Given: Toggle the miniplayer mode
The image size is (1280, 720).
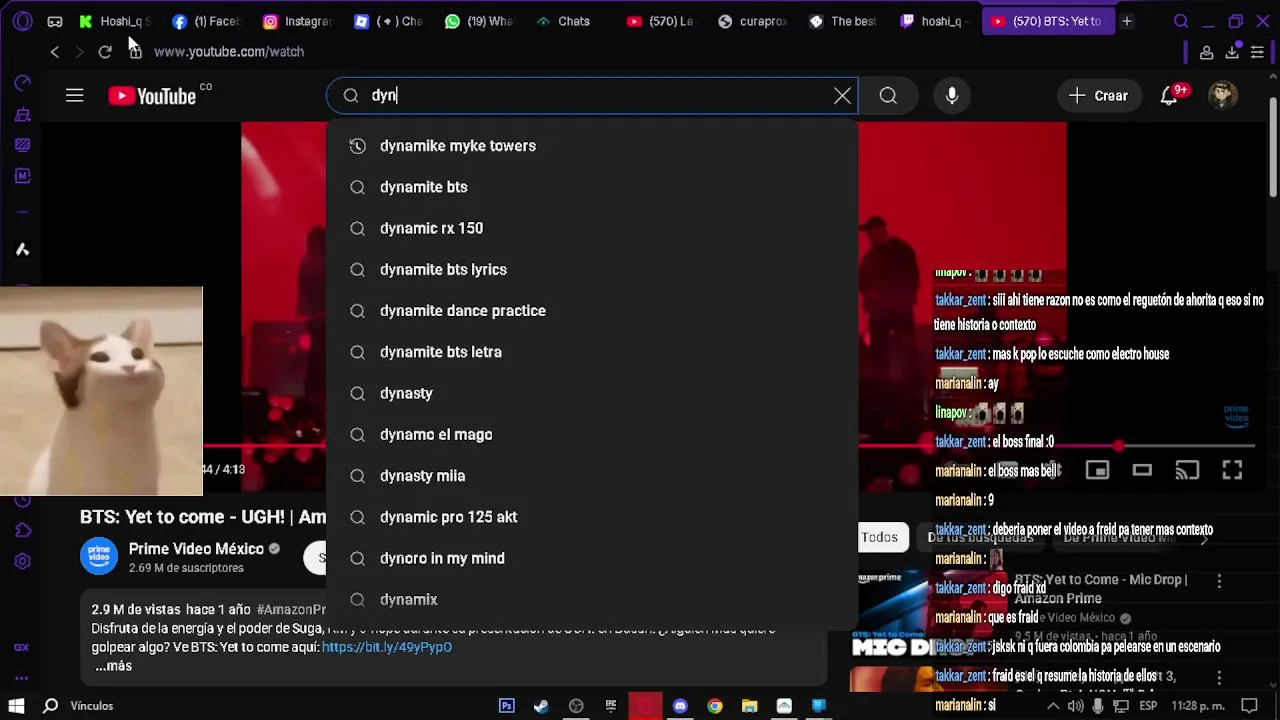Looking at the screenshot, I should click(x=1097, y=470).
